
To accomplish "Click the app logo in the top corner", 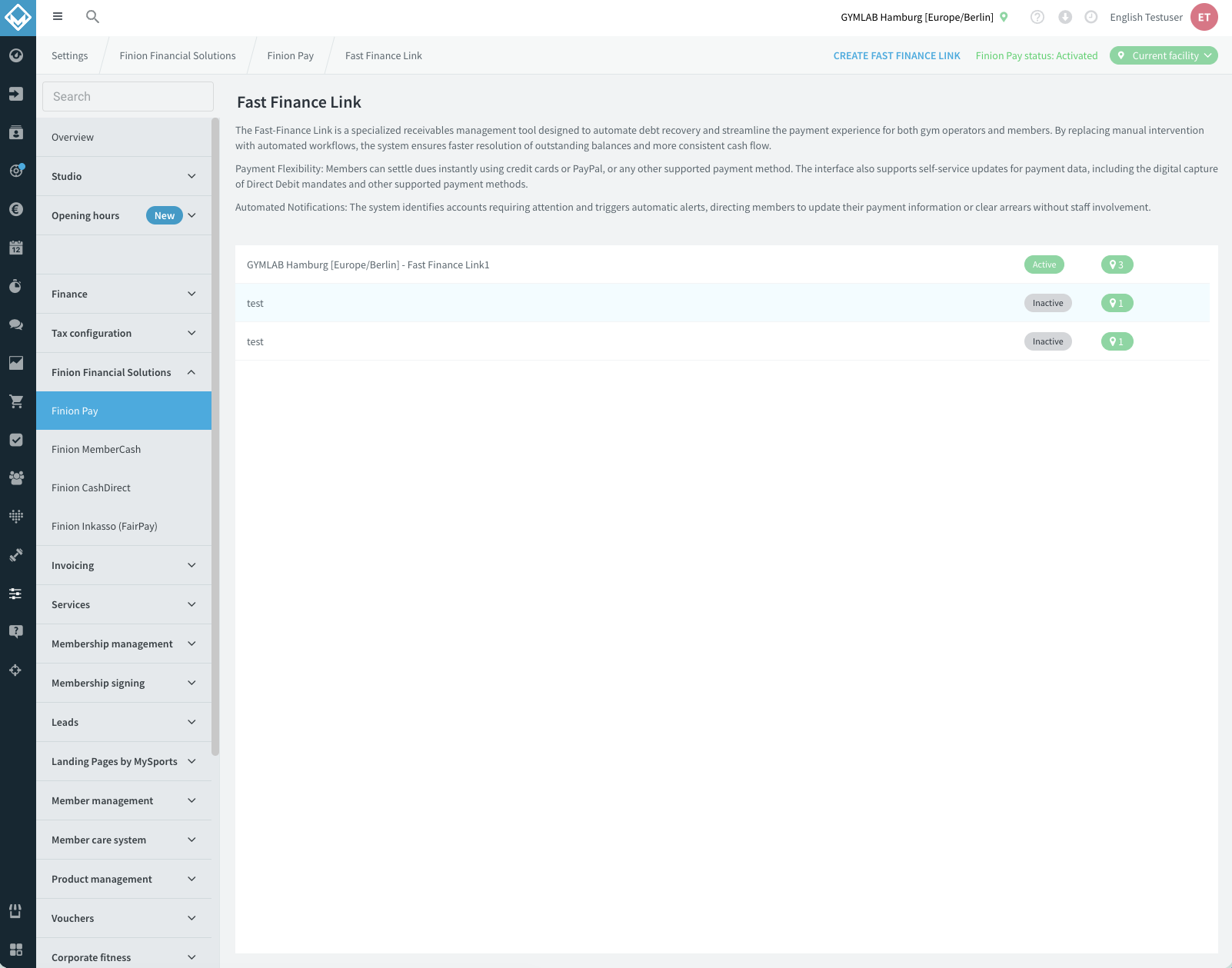I will (18, 18).
